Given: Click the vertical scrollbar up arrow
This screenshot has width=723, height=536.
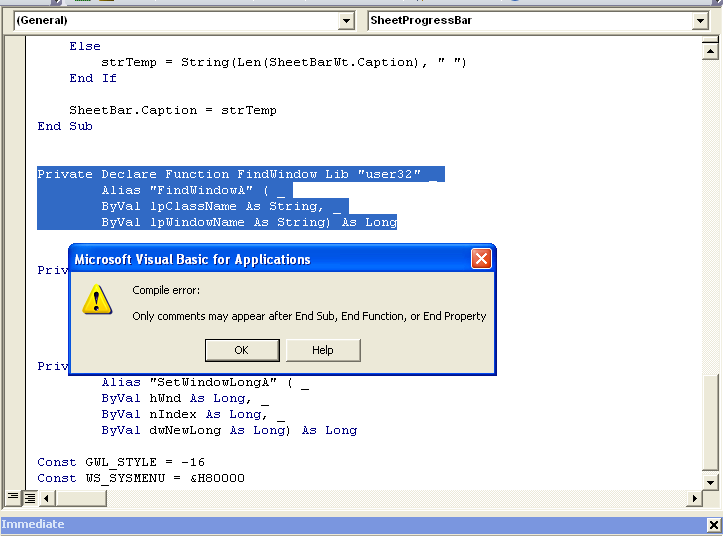Looking at the screenshot, I should pos(710,50).
